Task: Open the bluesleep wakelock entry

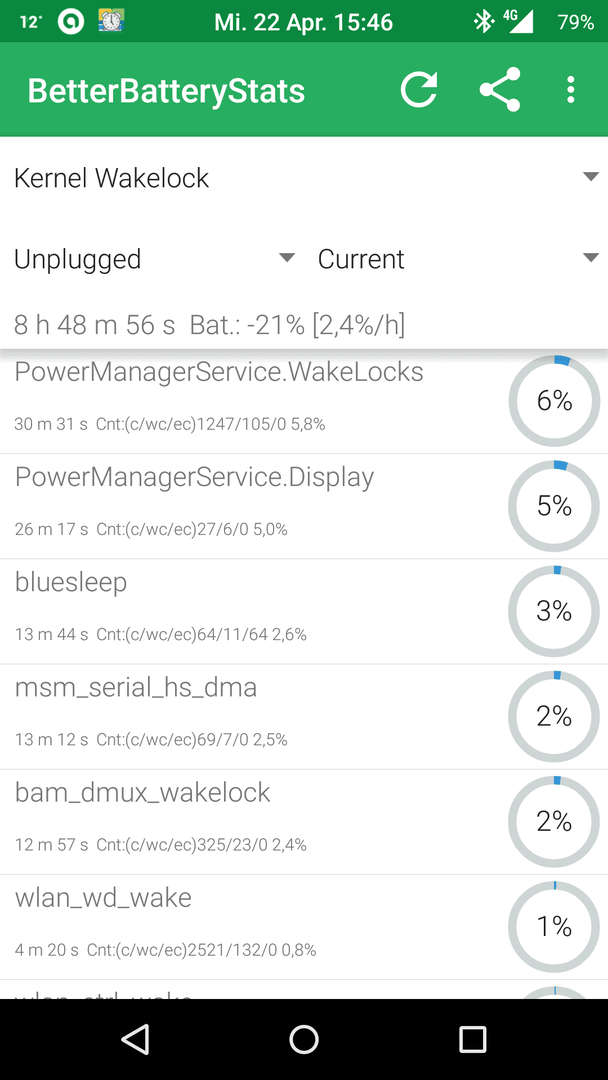Action: pos(304,612)
